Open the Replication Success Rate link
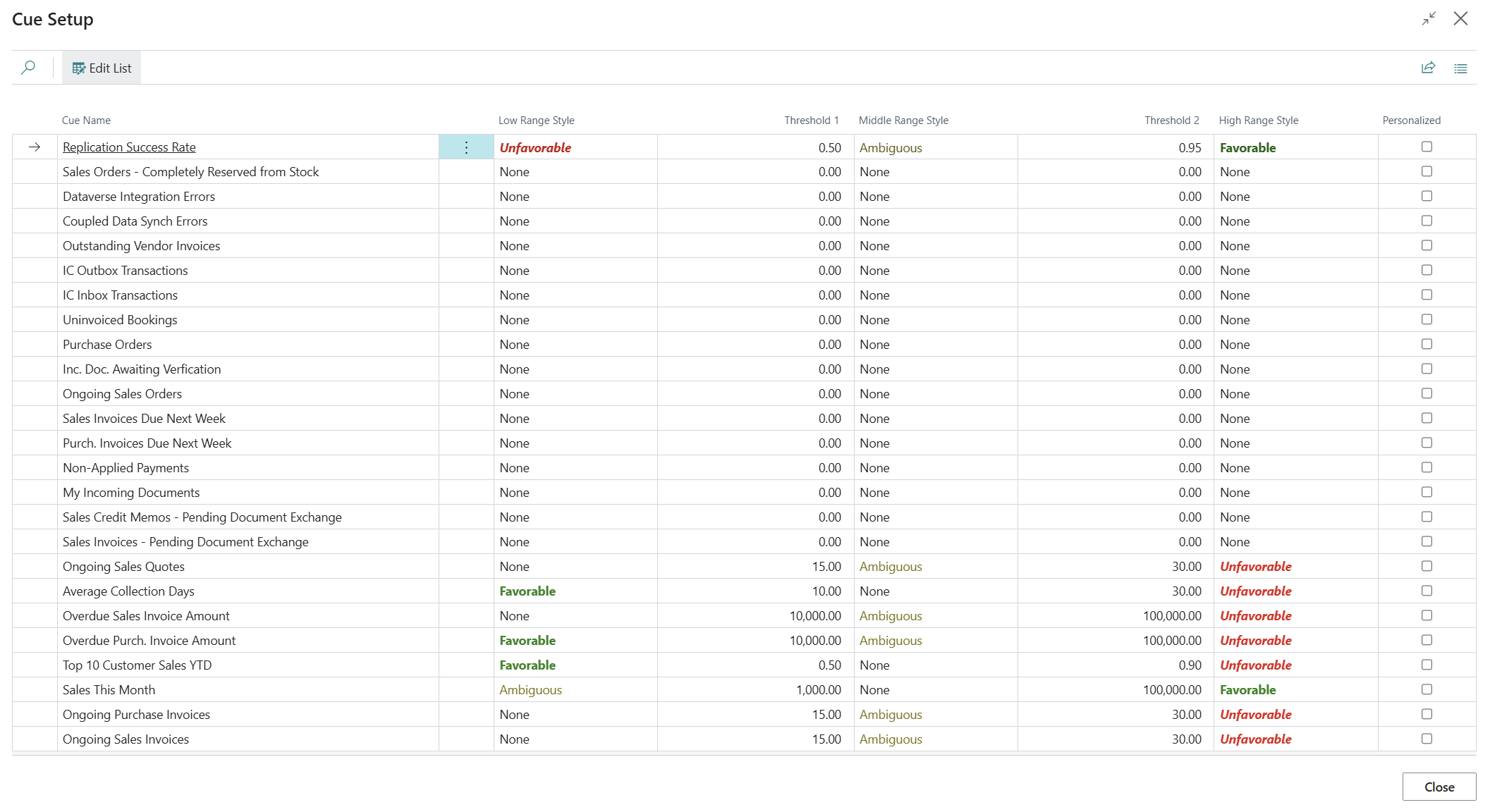The image size is (1490, 812). pyautogui.click(x=129, y=147)
